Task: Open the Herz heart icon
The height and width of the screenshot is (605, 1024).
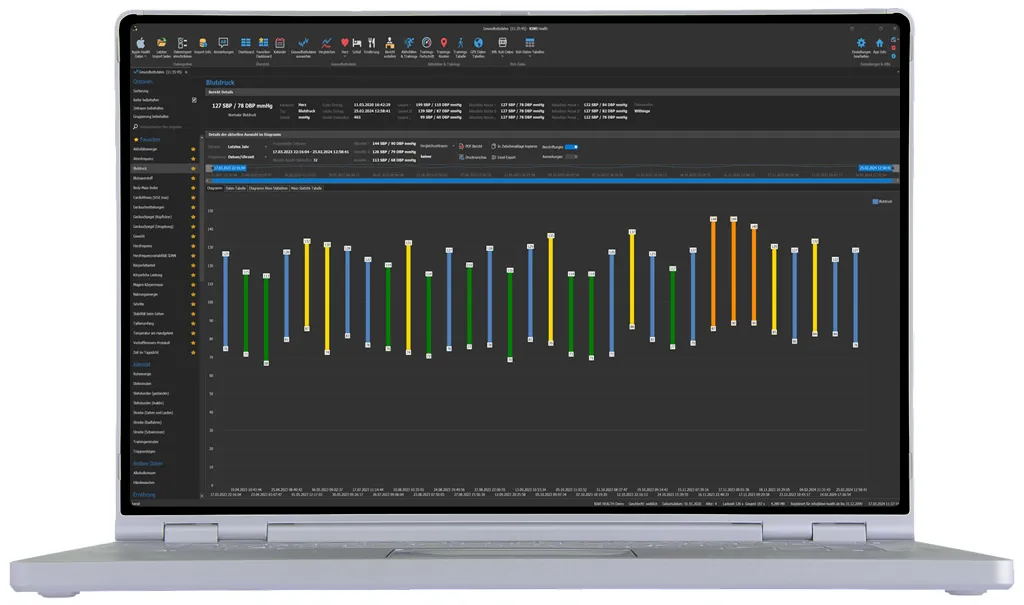Action: [345, 43]
